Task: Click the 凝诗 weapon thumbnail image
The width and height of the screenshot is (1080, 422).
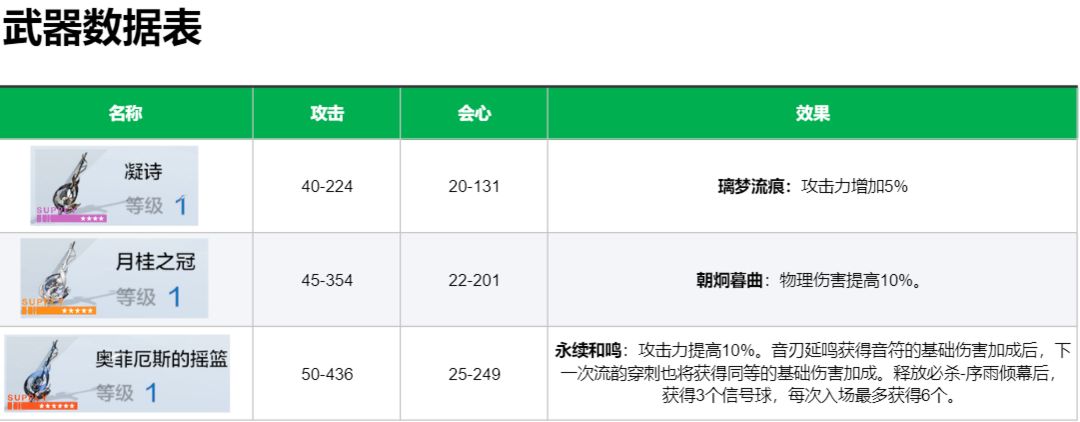Action: tap(114, 185)
